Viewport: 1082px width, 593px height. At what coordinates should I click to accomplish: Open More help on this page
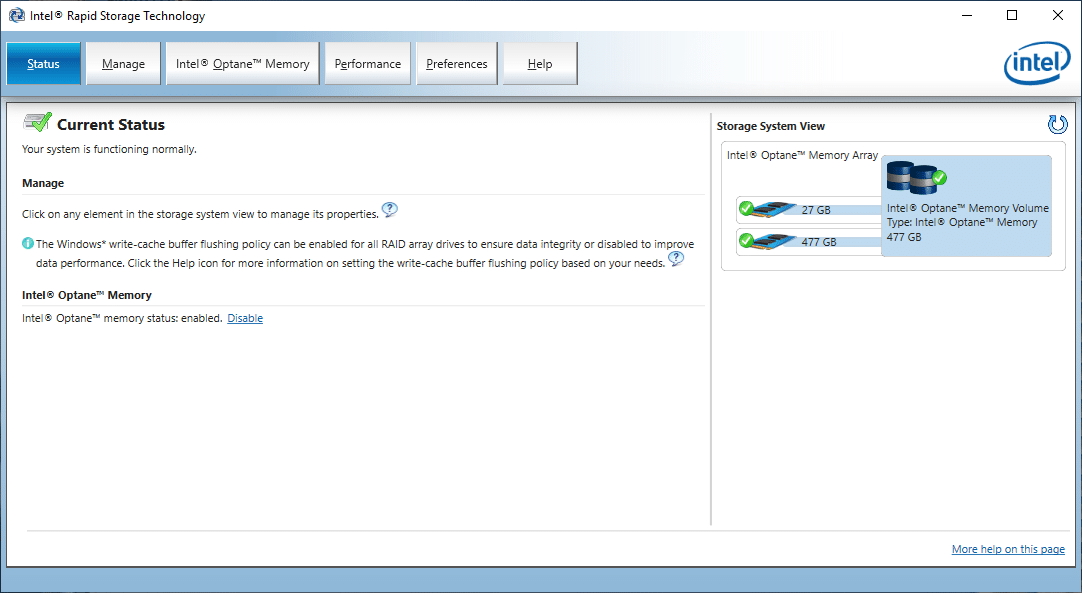1008,549
